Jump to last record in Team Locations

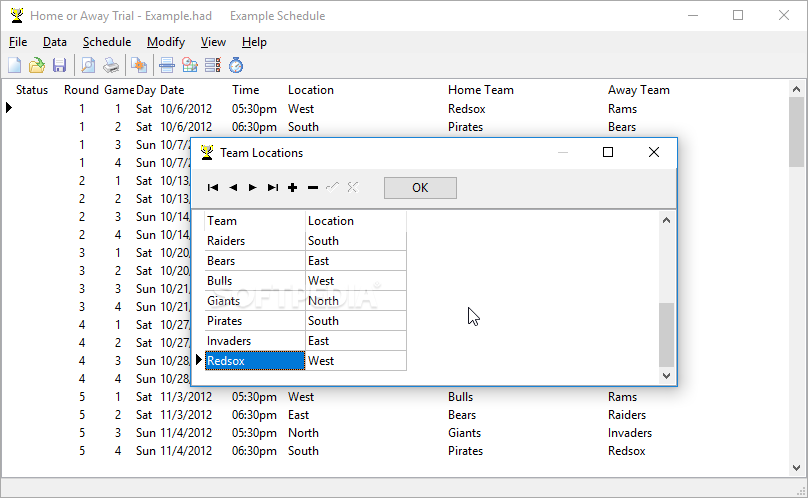[x=273, y=188]
